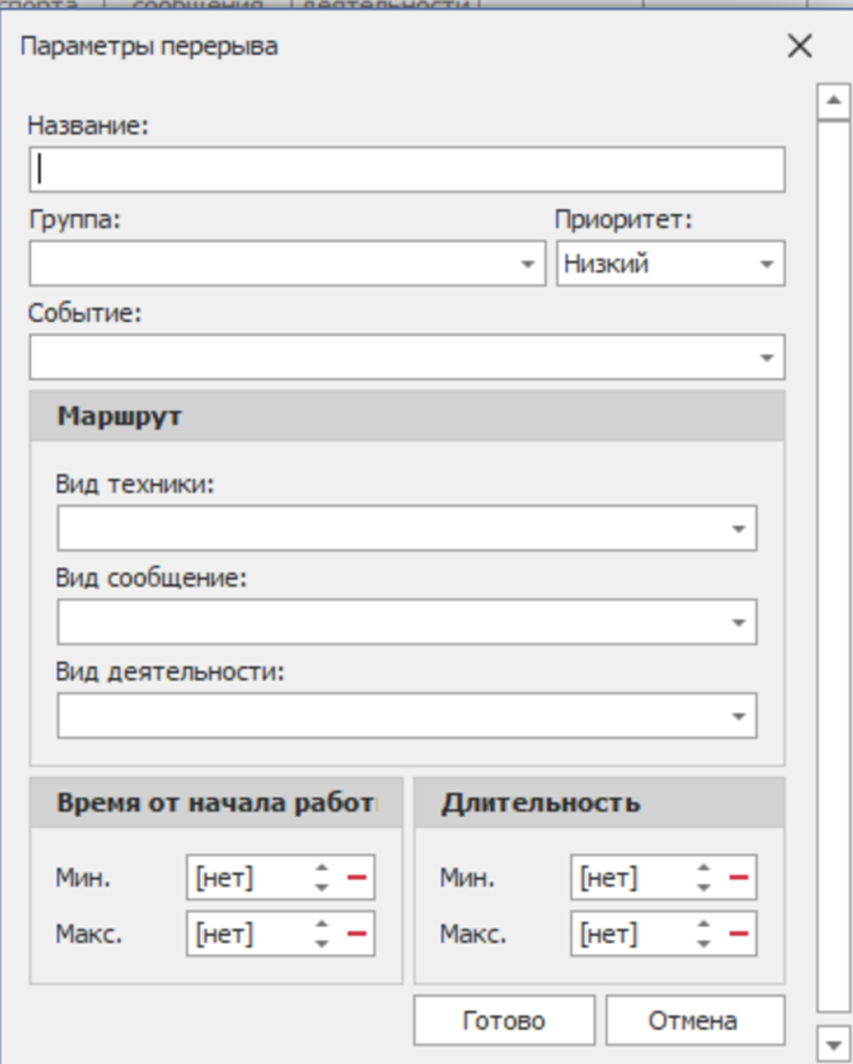Open the Группа dropdown list
This screenshot has height=1064, width=853.
coord(527,265)
